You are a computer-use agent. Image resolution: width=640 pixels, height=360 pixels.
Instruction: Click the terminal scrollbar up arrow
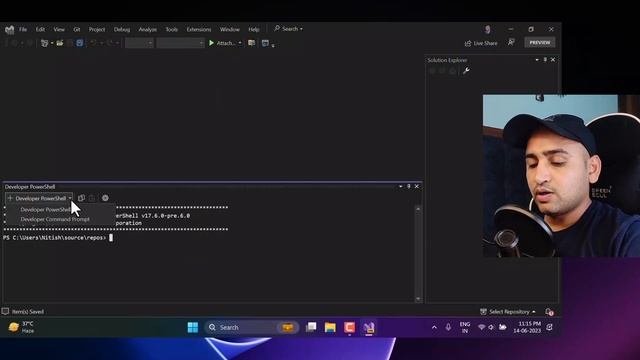point(418,209)
